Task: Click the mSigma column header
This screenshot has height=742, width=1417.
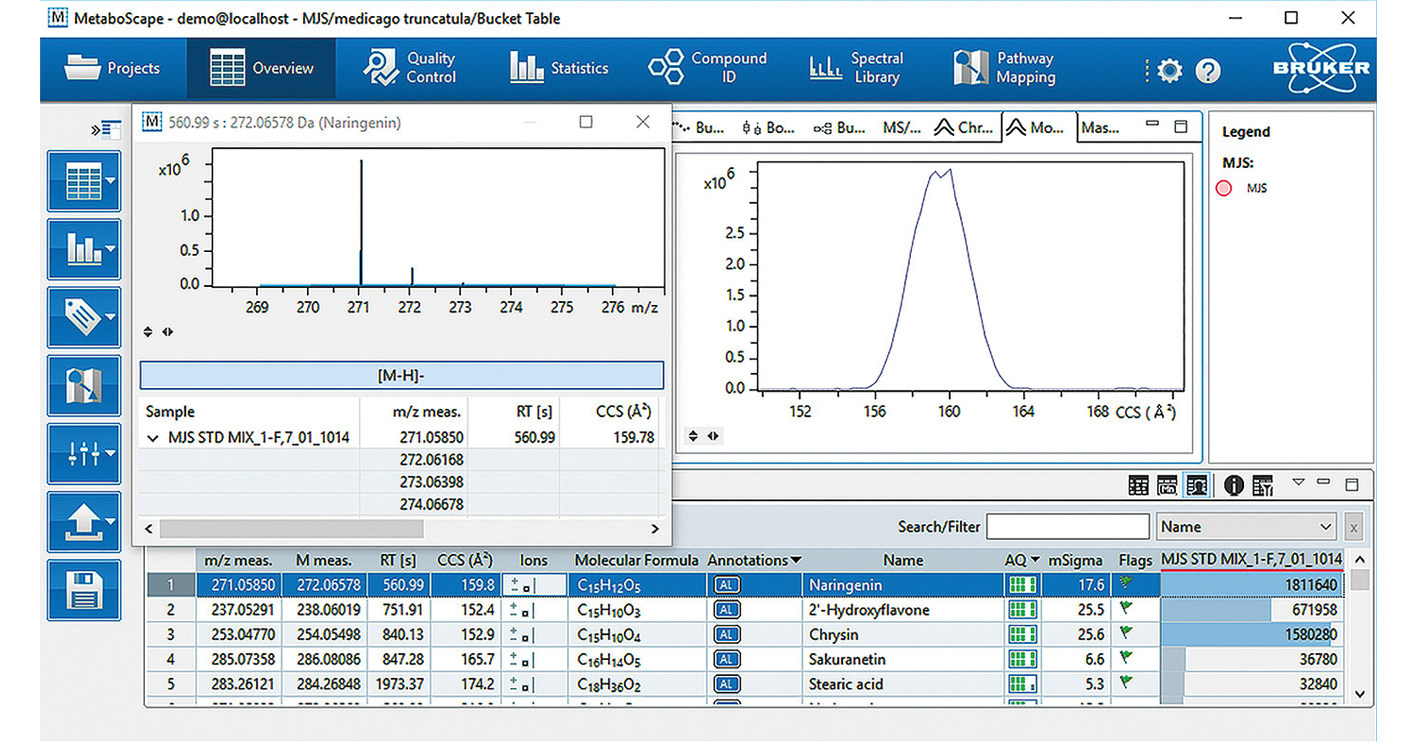Action: pos(1075,560)
